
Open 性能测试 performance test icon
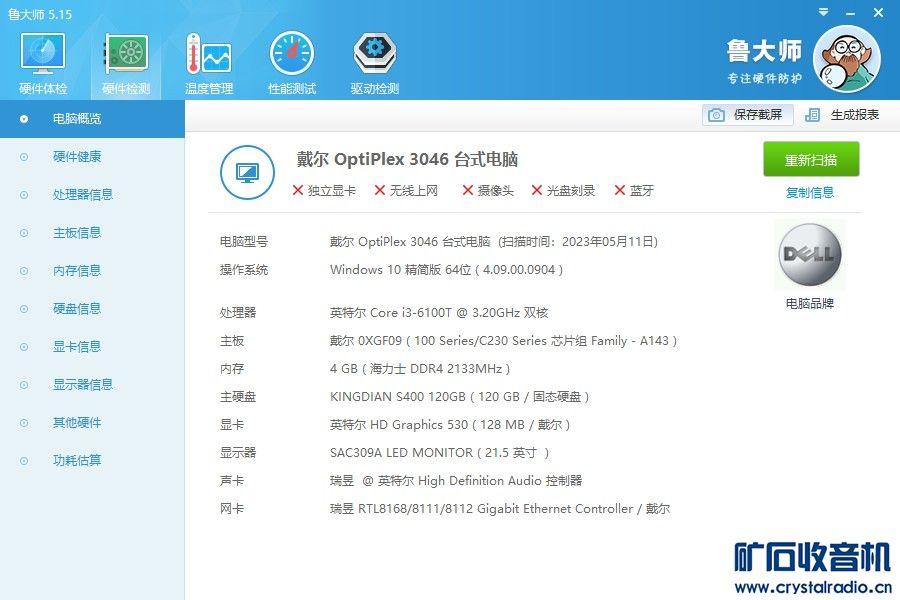292,63
